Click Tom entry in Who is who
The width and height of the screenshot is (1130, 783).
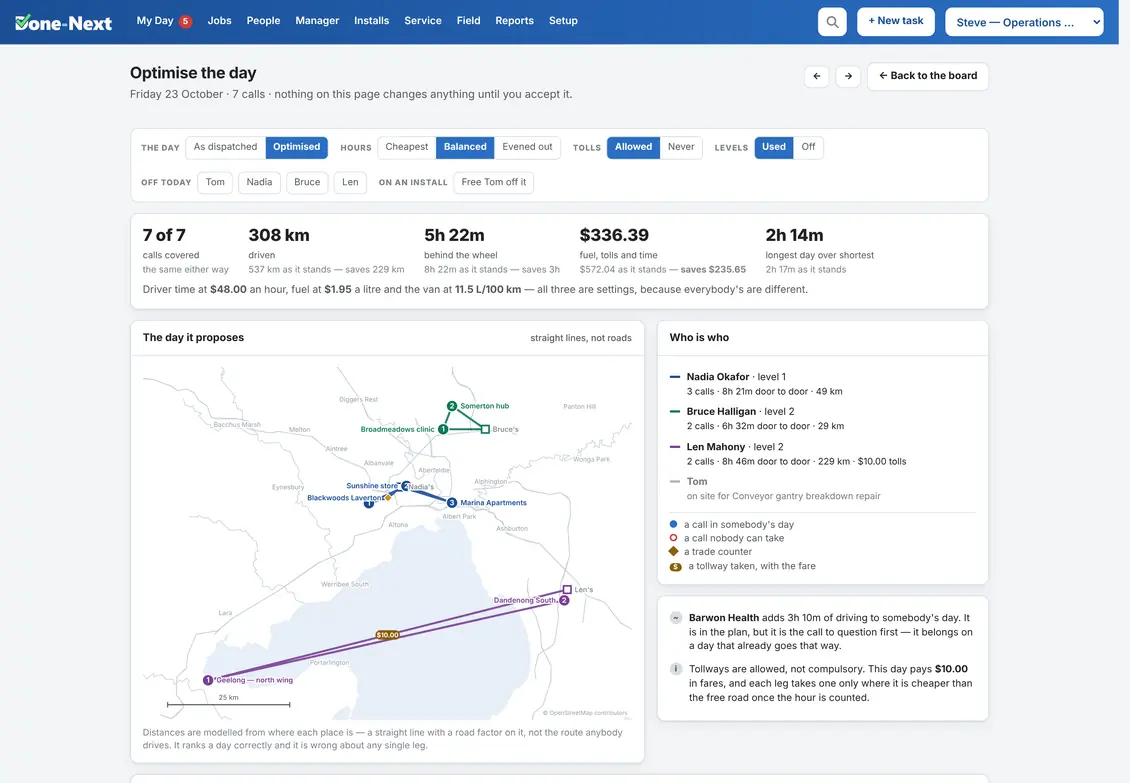(x=697, y=482)
